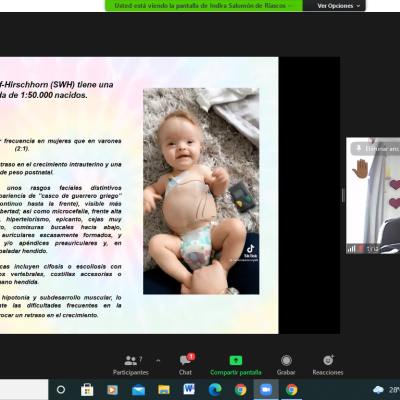This screenshot has width=400, height=400.
Task: Click the baby photo in the shared slide
Action: [201, 191]
